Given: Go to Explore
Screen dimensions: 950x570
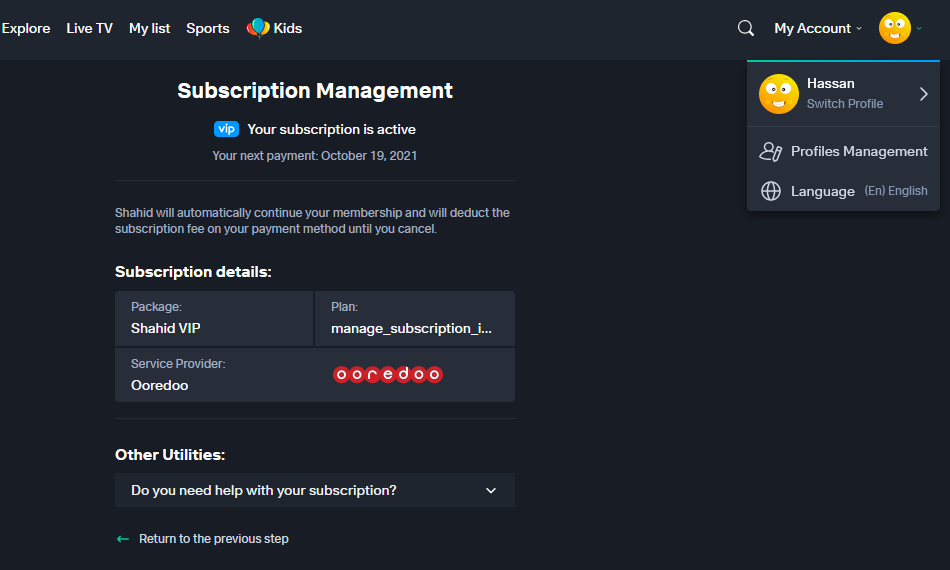Looking at the screenshot, I should [x=25, y=28].
